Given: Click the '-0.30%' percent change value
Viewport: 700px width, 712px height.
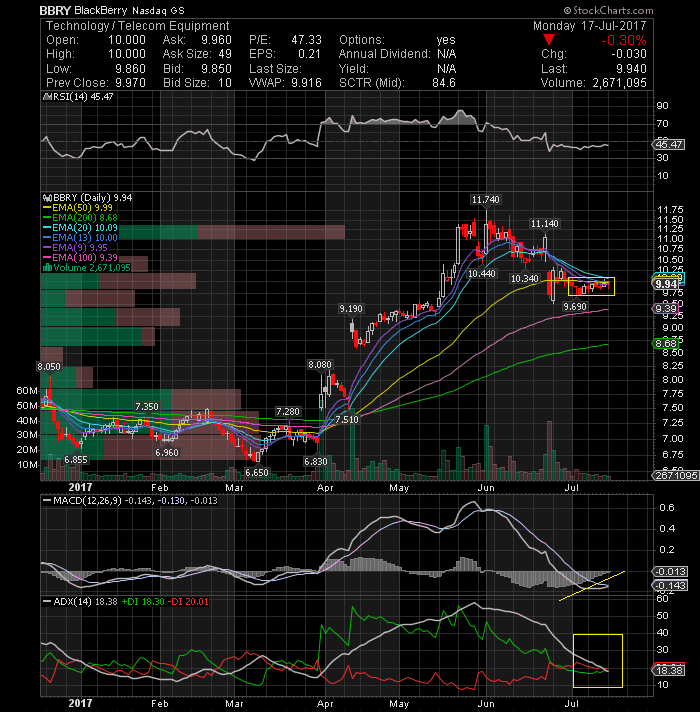Looking at the screenshot, I should click(x=624, y=40).
